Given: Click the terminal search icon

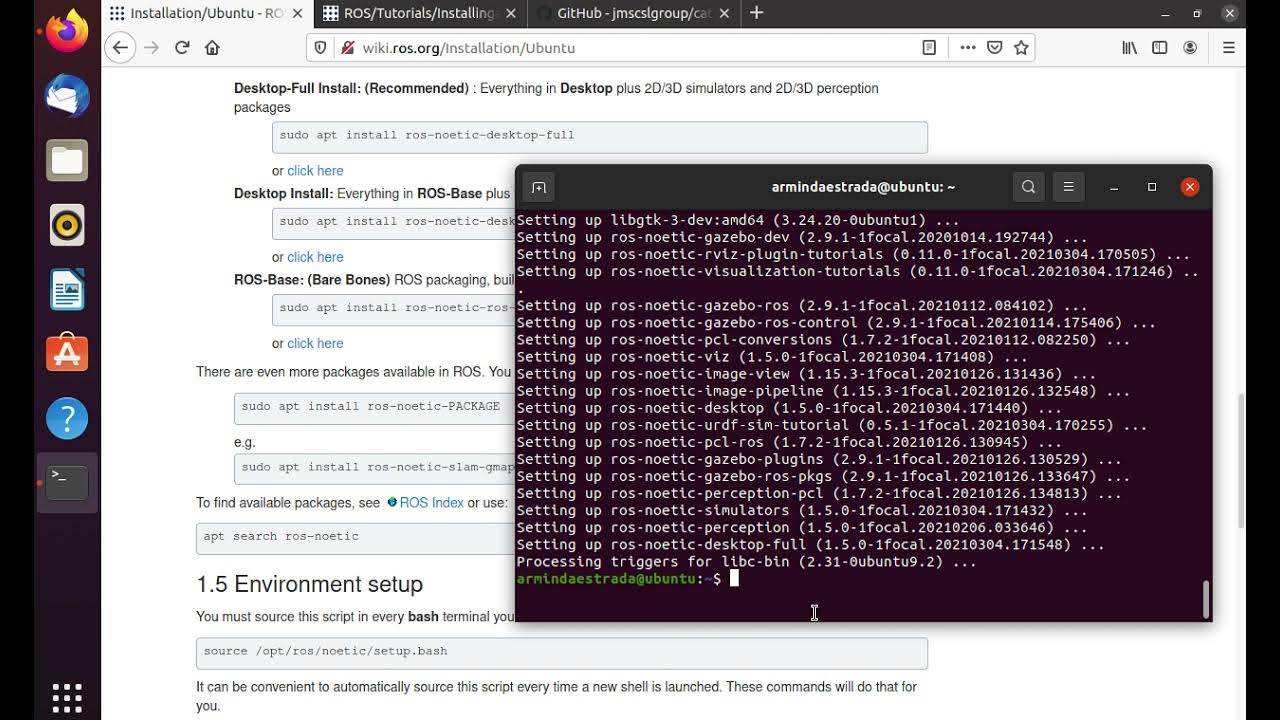Looking at the screenshot, I should pyautogui.click(x=1028, y=187).
